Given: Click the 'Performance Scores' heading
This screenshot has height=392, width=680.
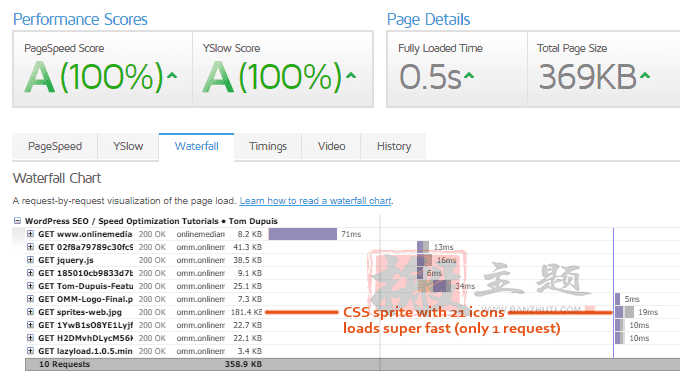Looking at the screenshot, I should 80,20.
